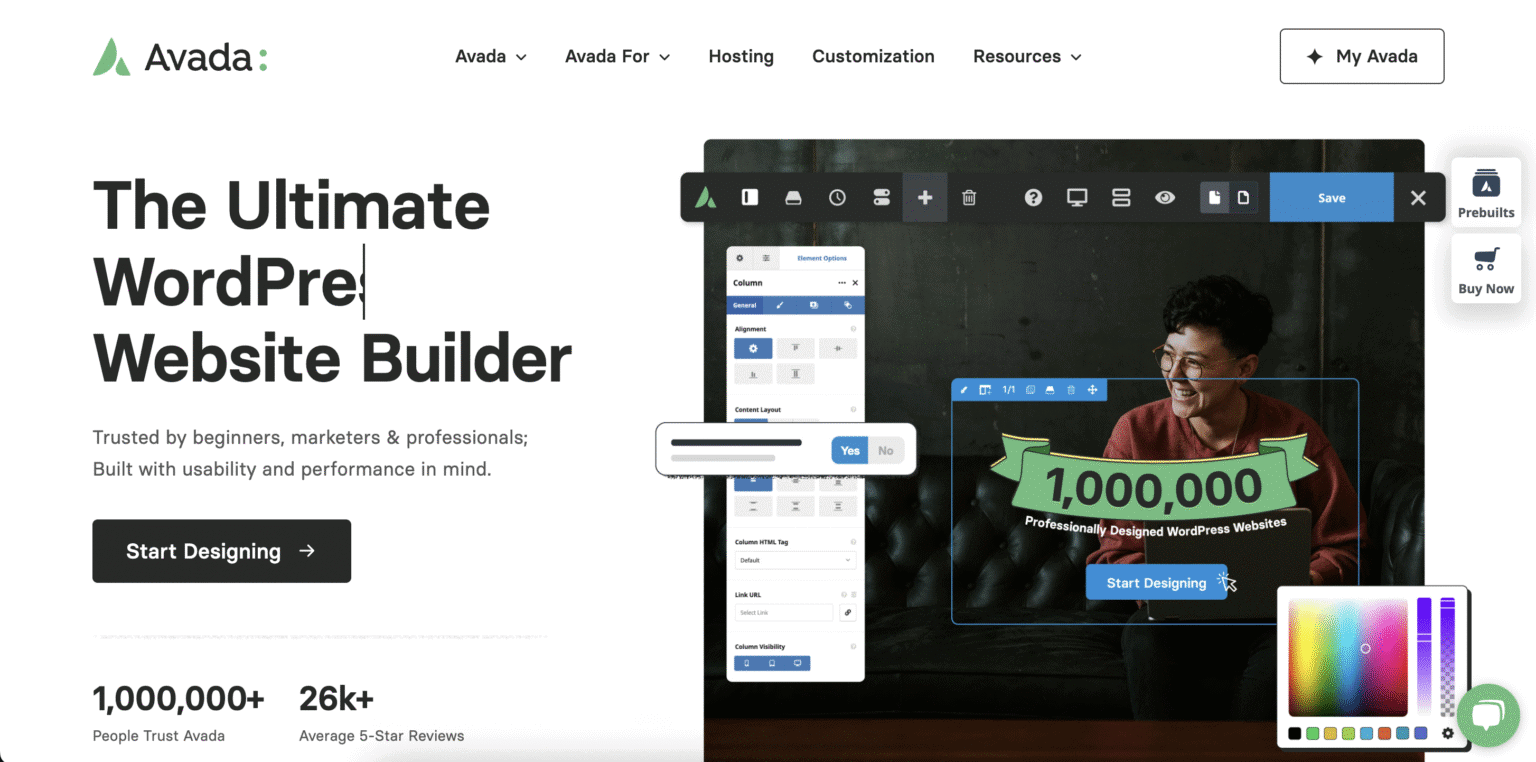
Task: Click the green Avada logo in builder toolbar
Action: tap(706, 197)
